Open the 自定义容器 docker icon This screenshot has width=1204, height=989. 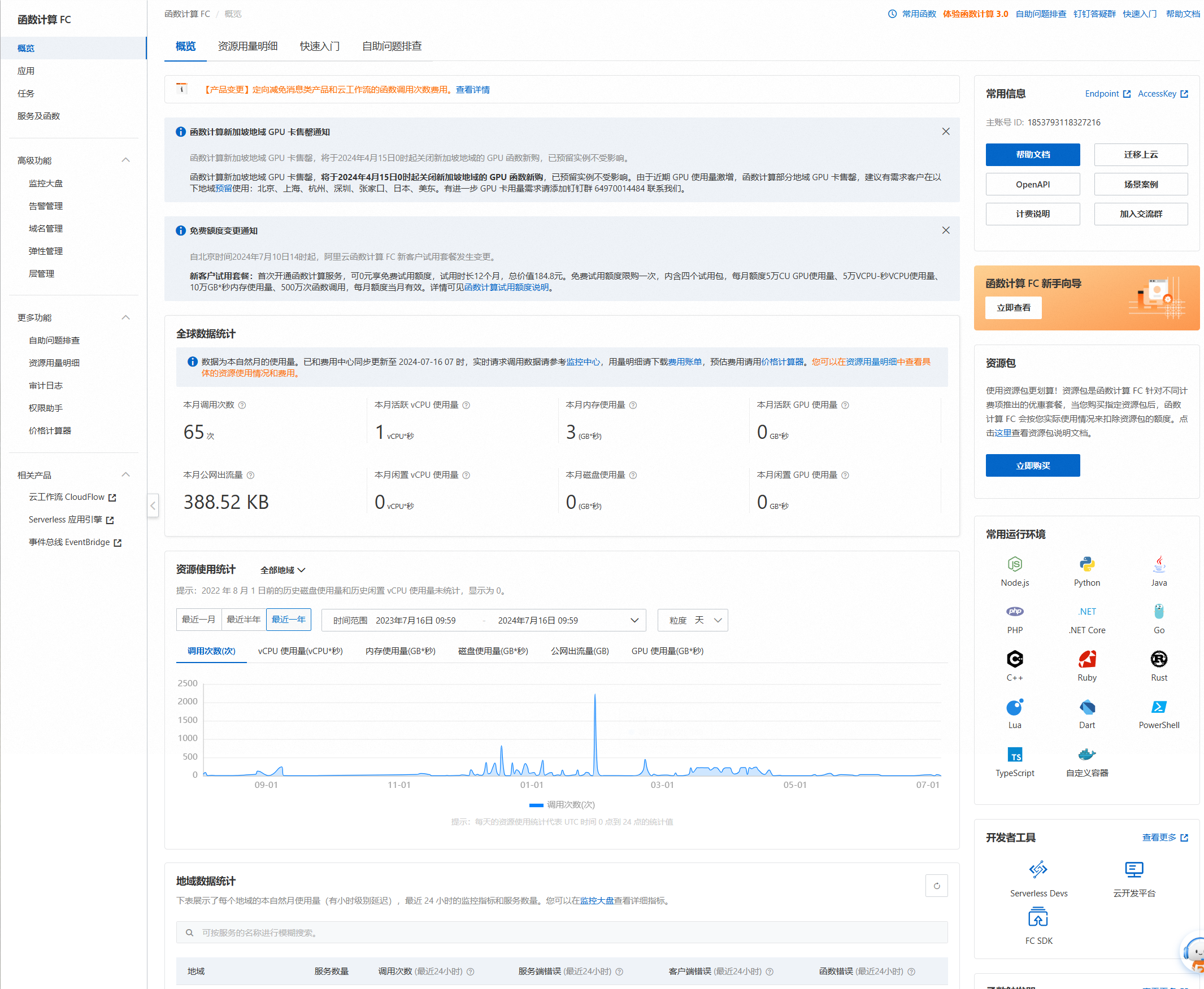tap(1086, 754)
